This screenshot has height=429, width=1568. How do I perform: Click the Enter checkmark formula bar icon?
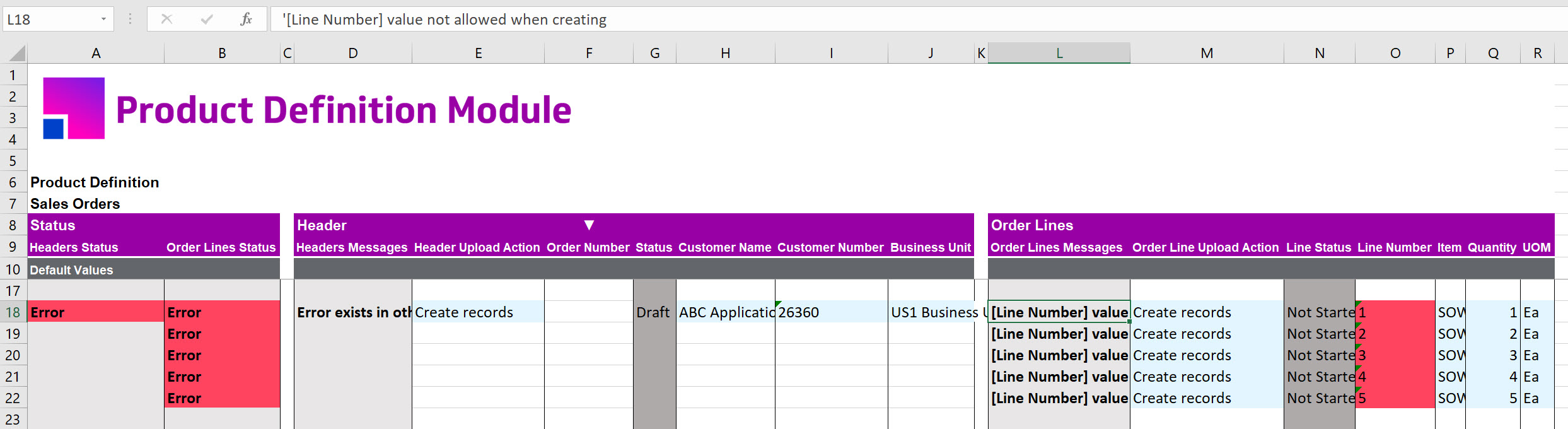(206, 20)
